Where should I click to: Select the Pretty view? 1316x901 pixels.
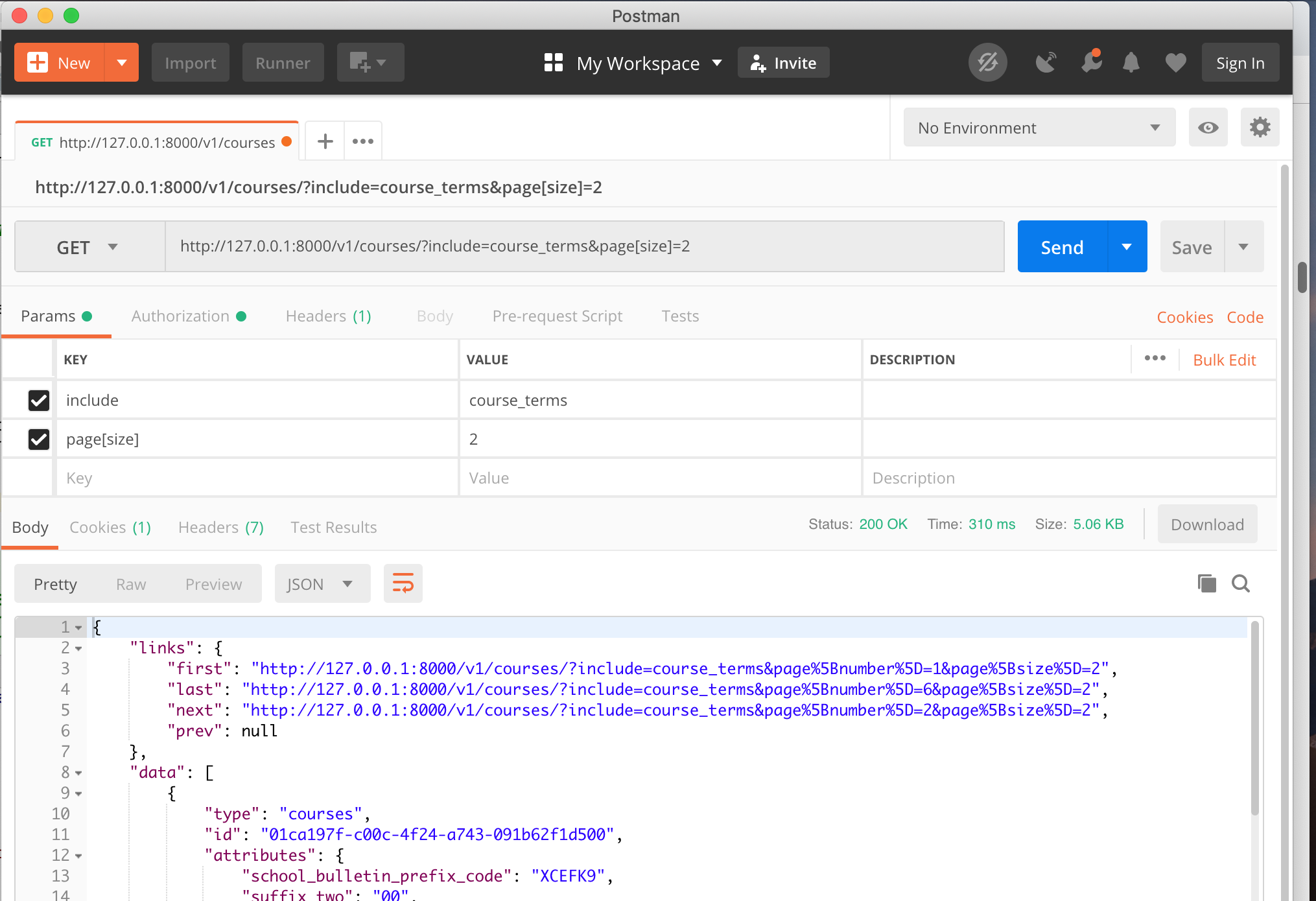click(55, 584)
